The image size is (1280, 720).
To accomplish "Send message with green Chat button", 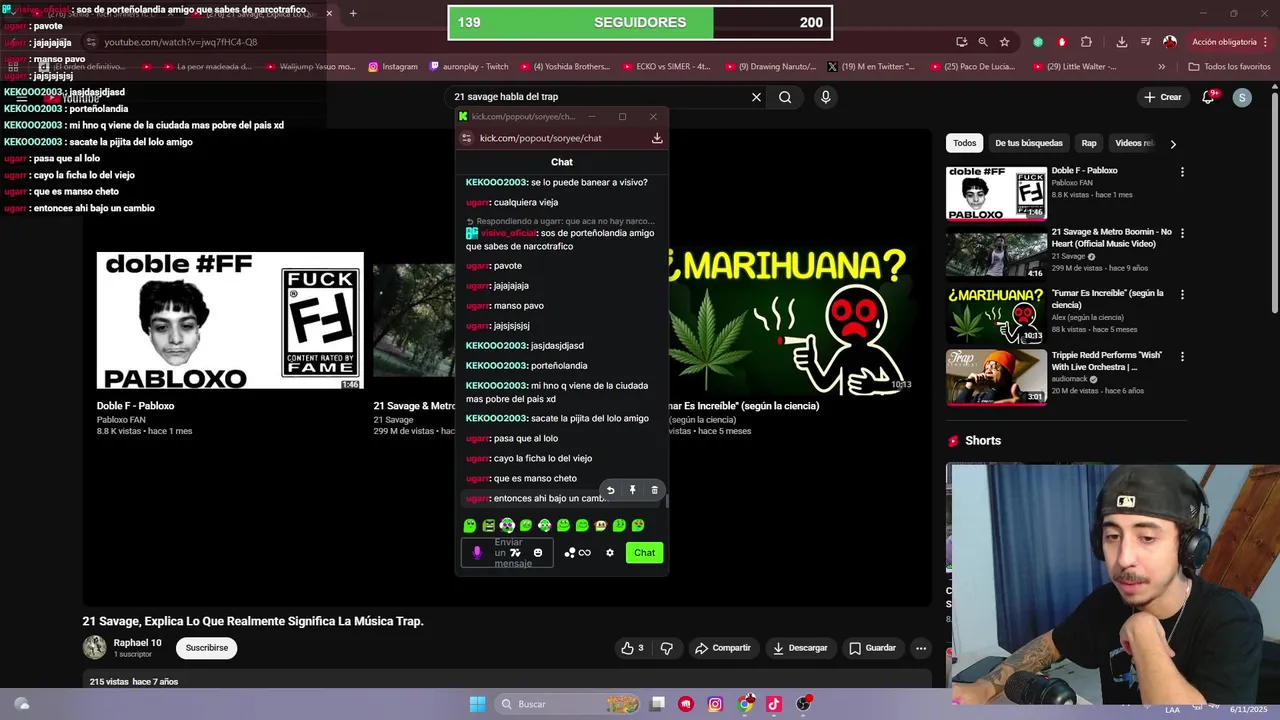I will [x=644, y=552].
